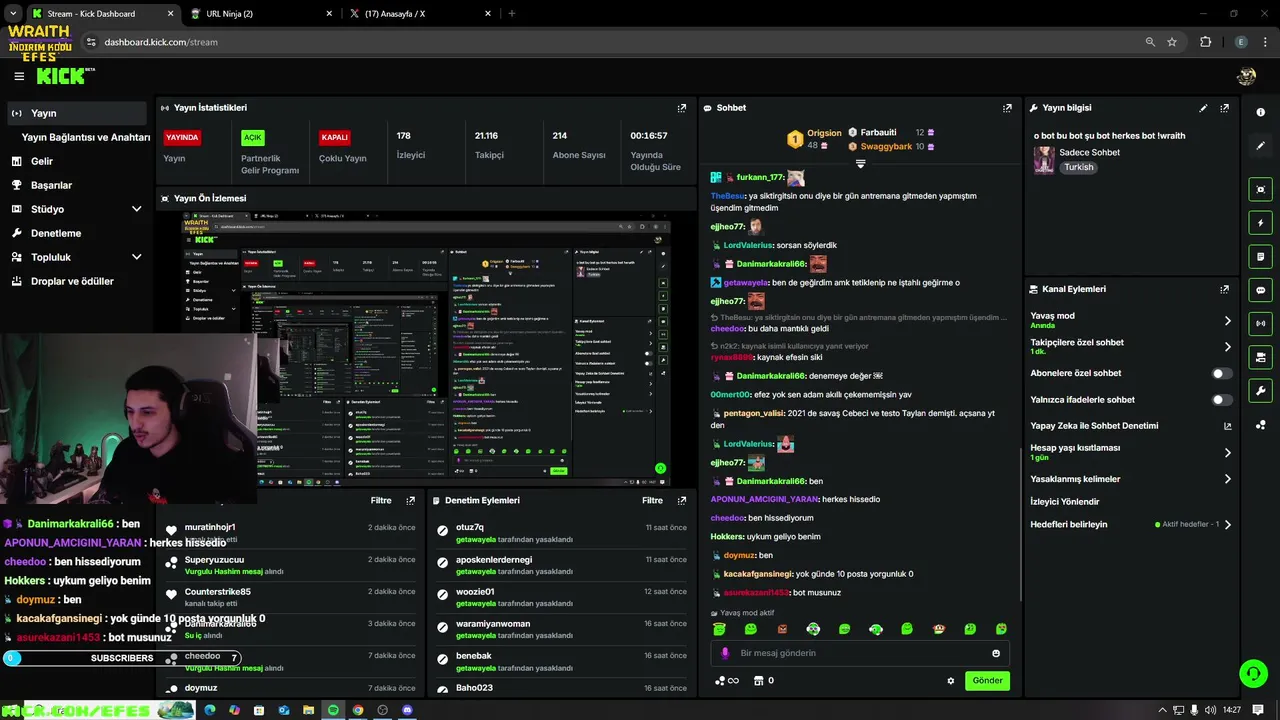Open Yasaklanmış kelimeler chevron

coord(1227,479)
